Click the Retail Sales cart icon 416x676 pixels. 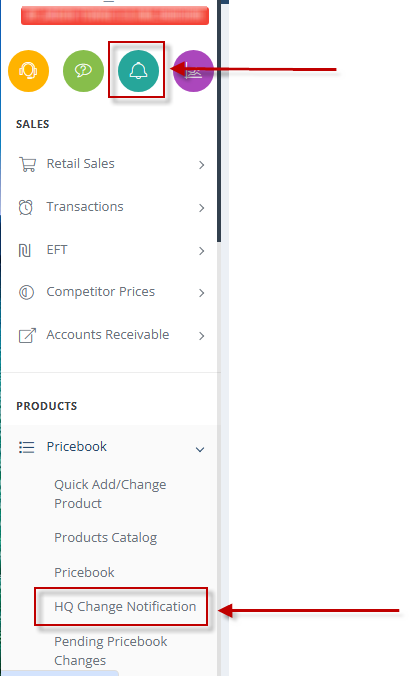point(27,164)
